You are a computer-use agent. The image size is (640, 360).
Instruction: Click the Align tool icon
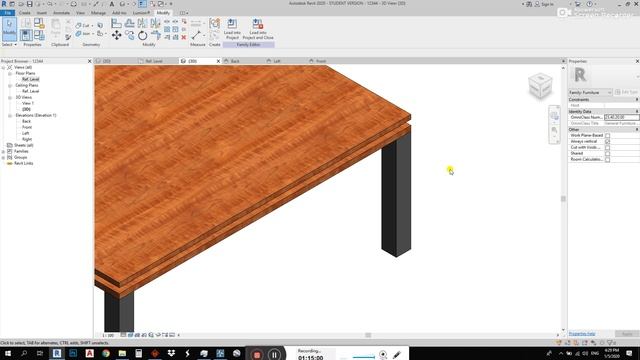(116, 23)
